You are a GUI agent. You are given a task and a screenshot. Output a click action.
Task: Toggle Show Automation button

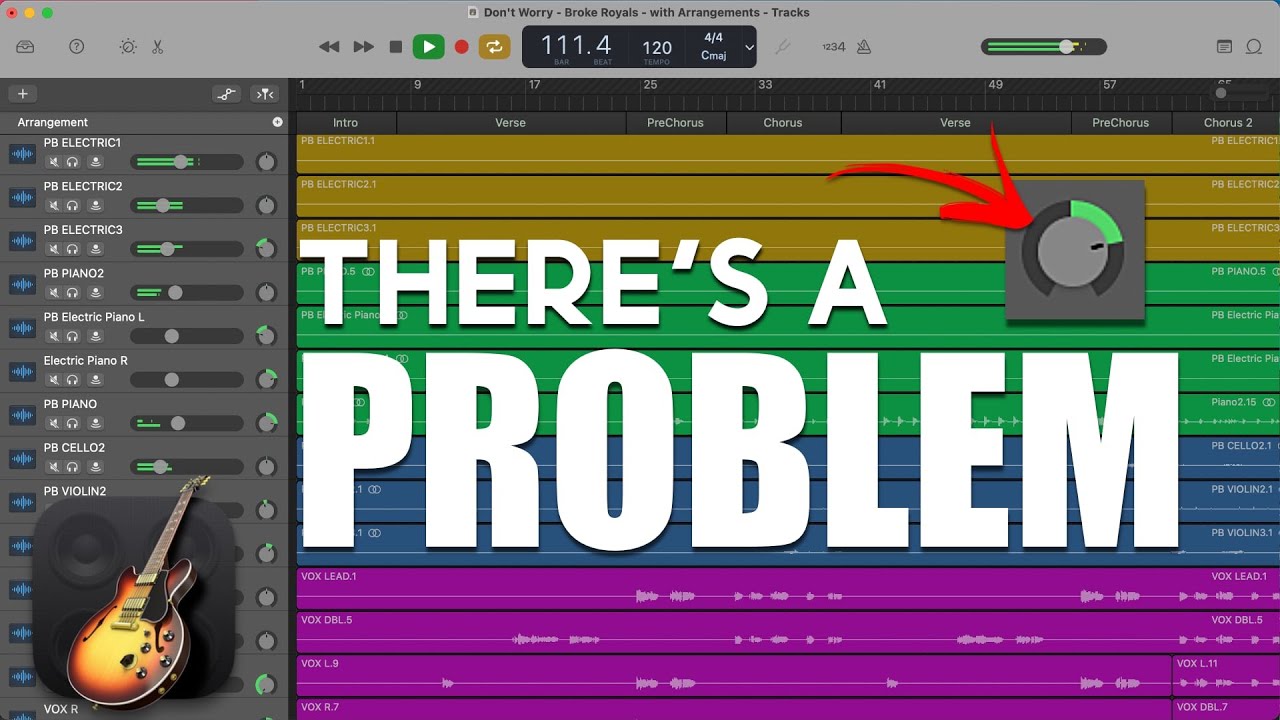(227, 94)
